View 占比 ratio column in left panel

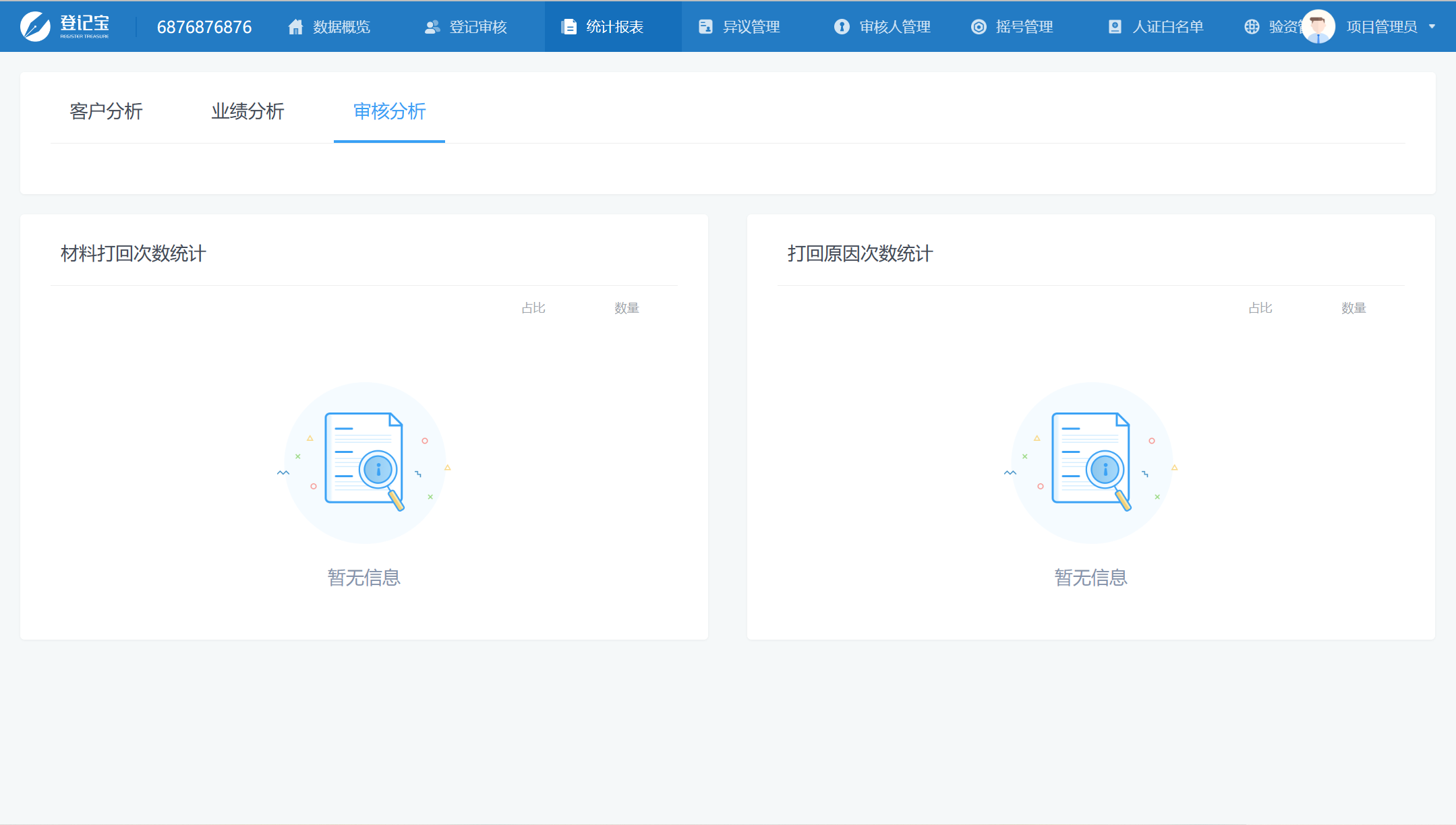tap(531, 307)
